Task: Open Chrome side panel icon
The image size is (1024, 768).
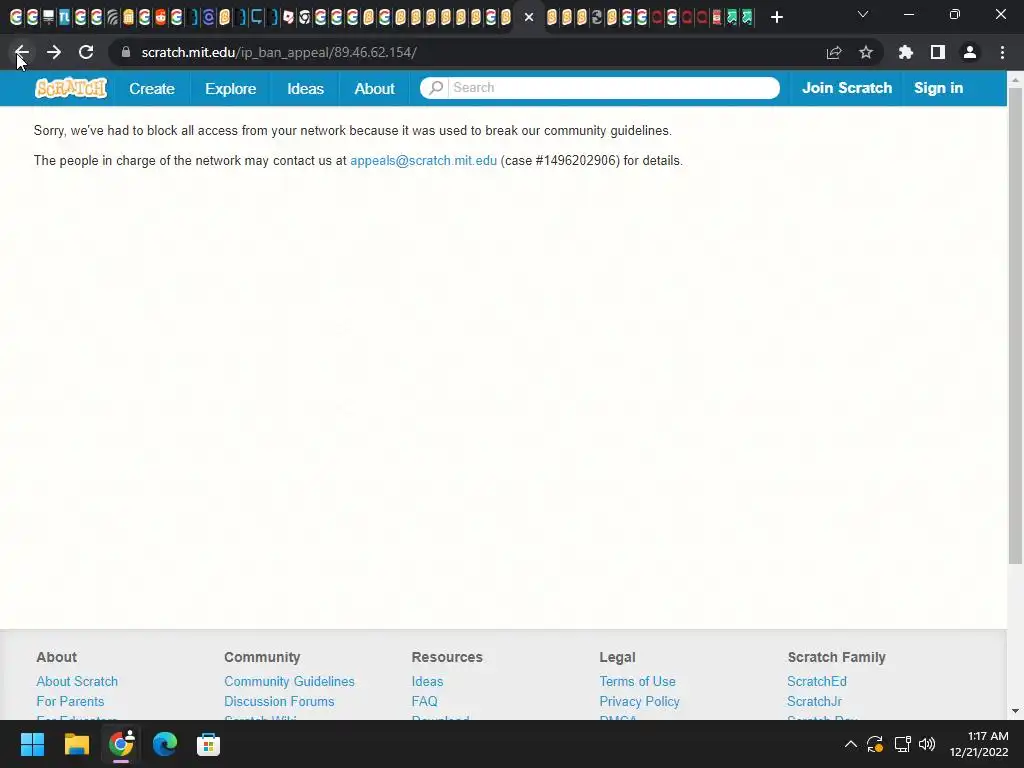Action: click(x=938, y=52)
